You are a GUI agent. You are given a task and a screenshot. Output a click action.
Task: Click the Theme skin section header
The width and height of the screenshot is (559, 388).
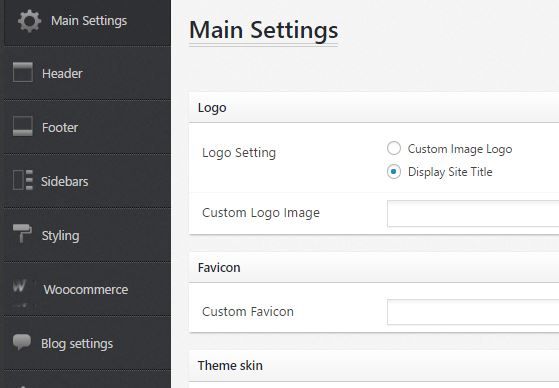pyautogui.click(x=374, y=366)
